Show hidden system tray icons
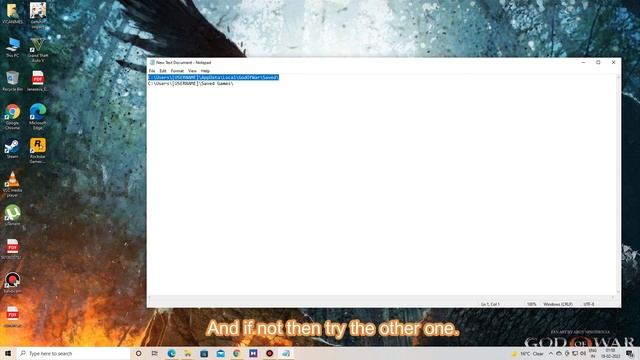 click(x=551, y=353)
